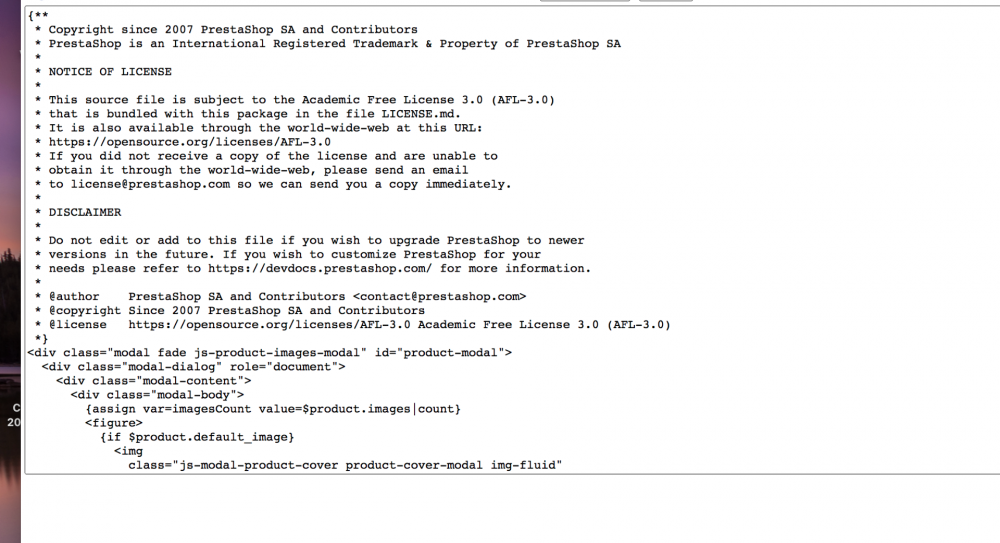The height and width of the screenshot is (543, 1000).
Task: Click the js-modal-product-cover class attribute line
Action: 345,465
